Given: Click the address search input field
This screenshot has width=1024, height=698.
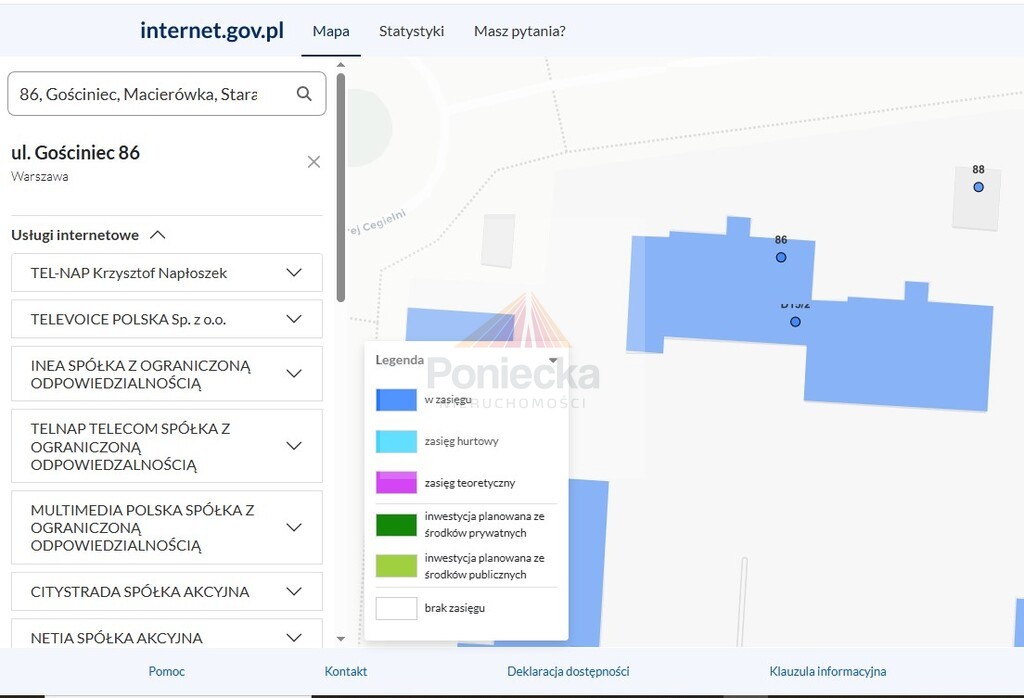Looking at the screenshot, I should (x=150, y=94).
